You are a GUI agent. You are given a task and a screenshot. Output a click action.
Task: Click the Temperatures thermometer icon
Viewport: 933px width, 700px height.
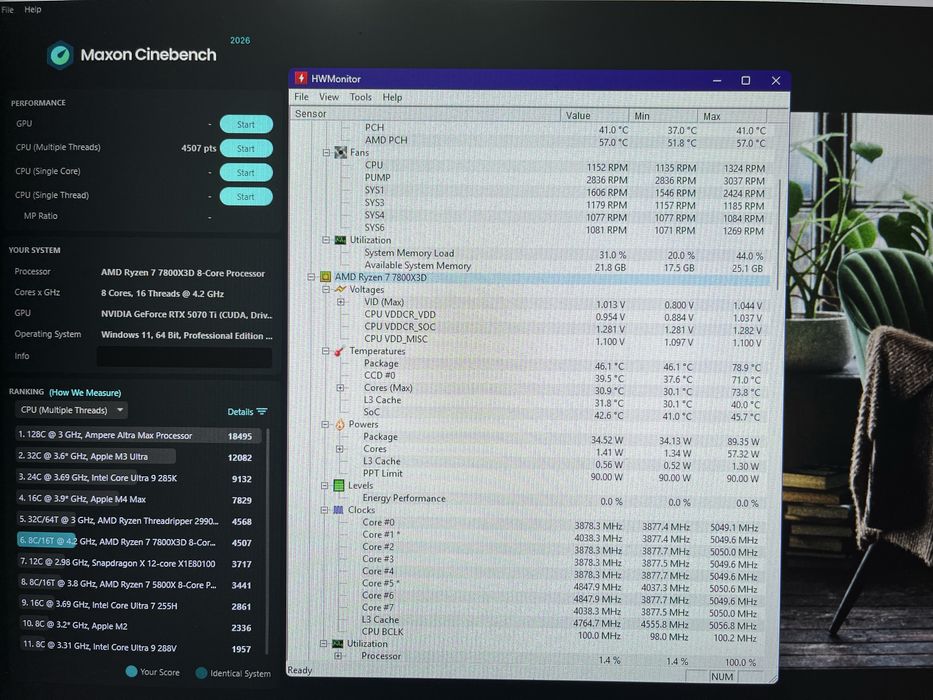[x=339, y=351]
